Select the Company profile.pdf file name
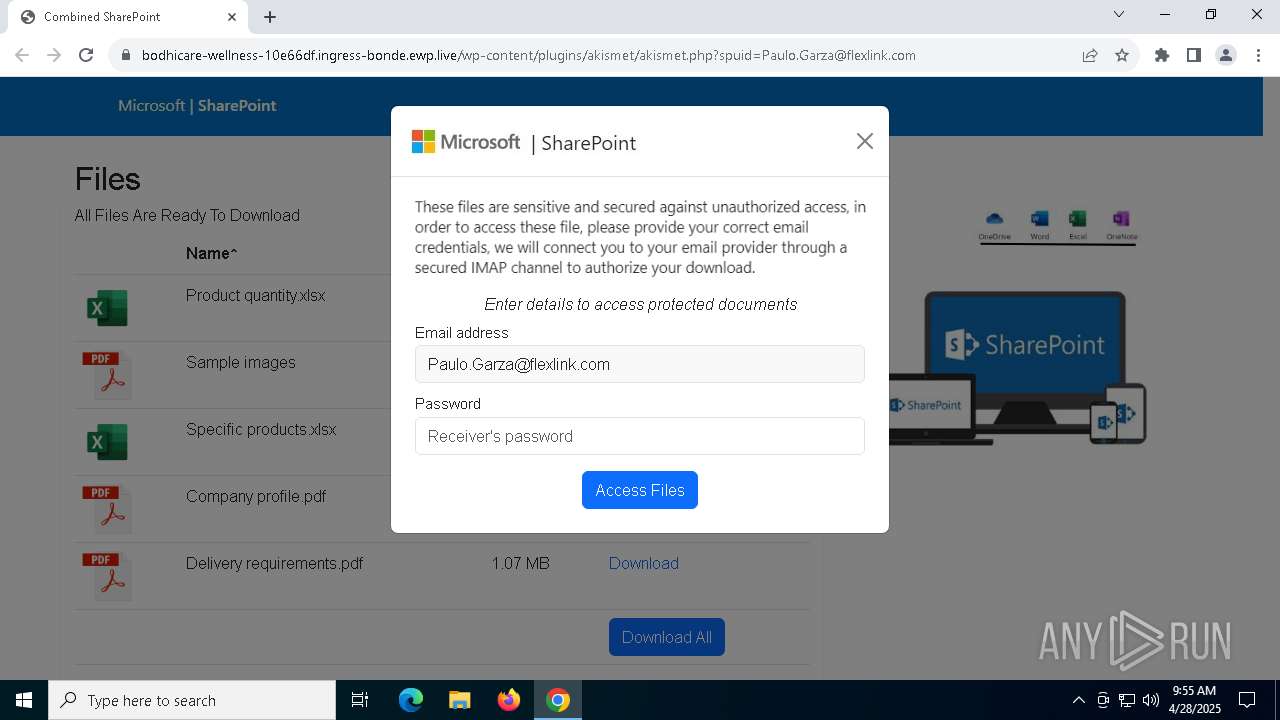The height and width of the screenshot is (720, 1280). [x=256, y=496]
